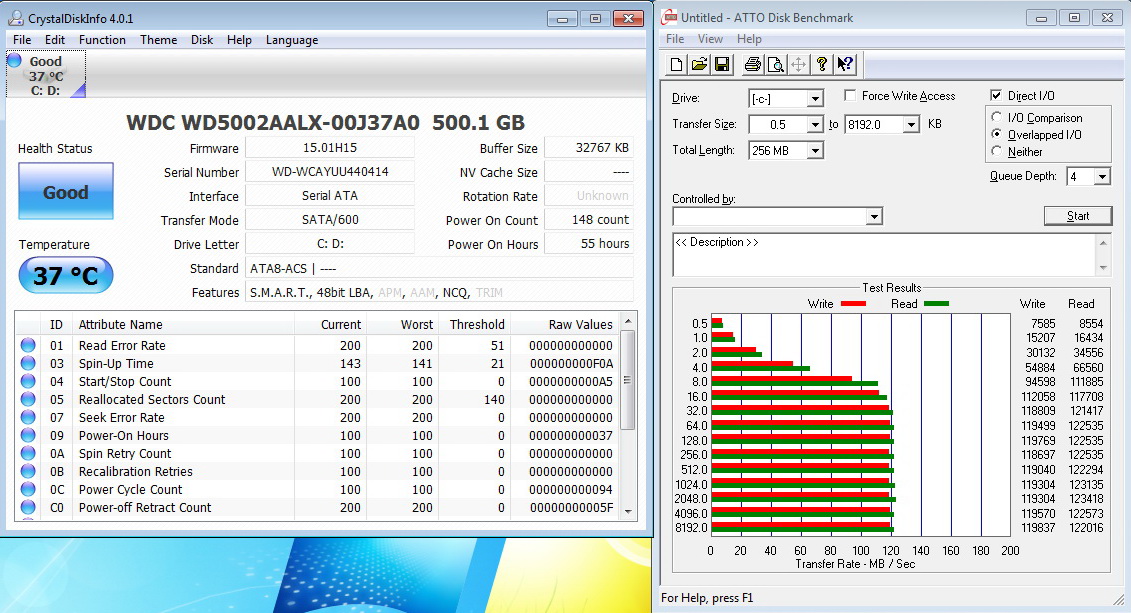Screen dimensions: 1131x613
Task: Start the ATTO benchmark
Action: [1078, 216]
